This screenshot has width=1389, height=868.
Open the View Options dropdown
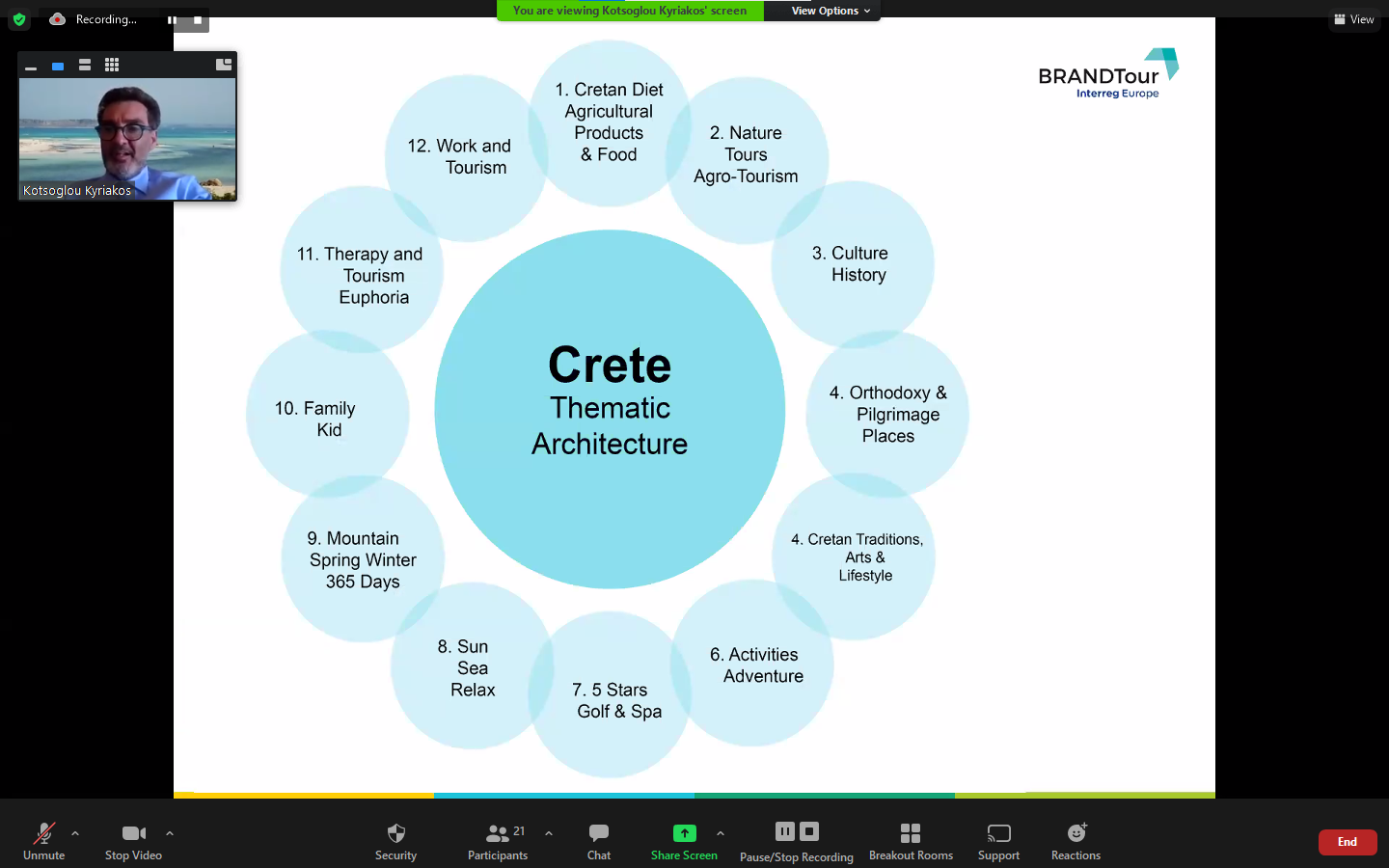tap(830, 11)
